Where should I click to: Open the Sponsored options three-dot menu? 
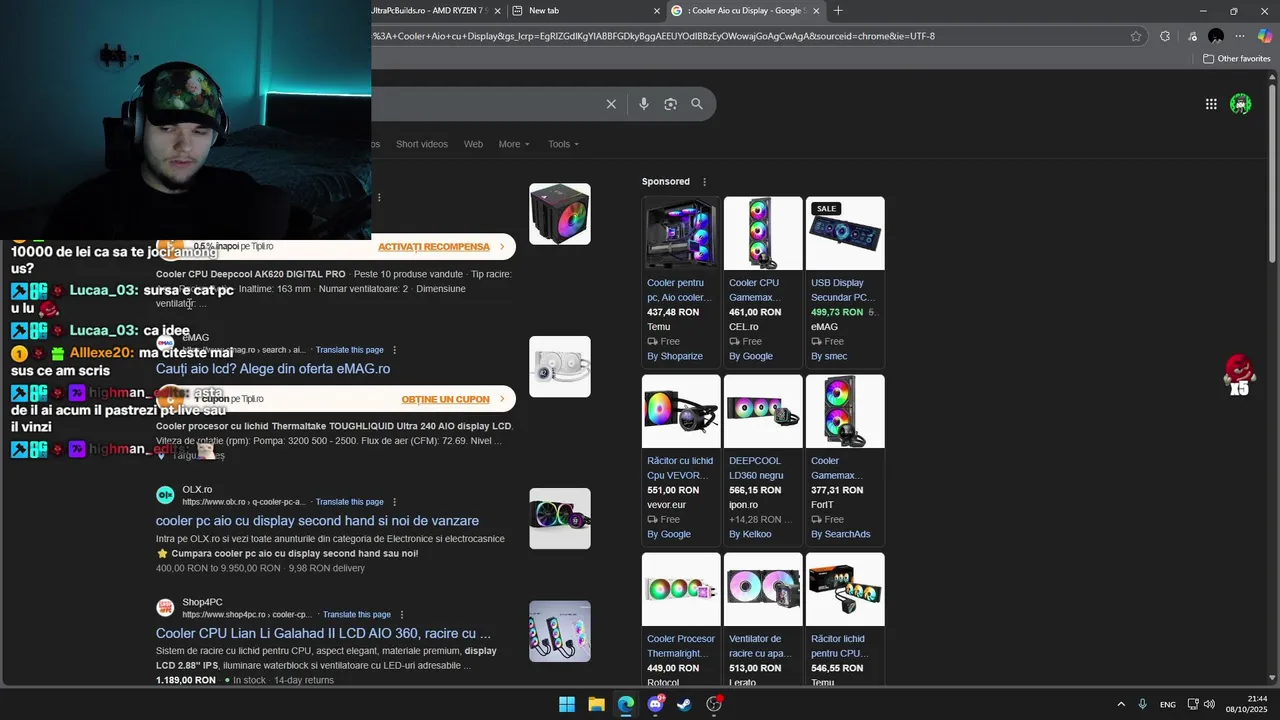(704, 182)
